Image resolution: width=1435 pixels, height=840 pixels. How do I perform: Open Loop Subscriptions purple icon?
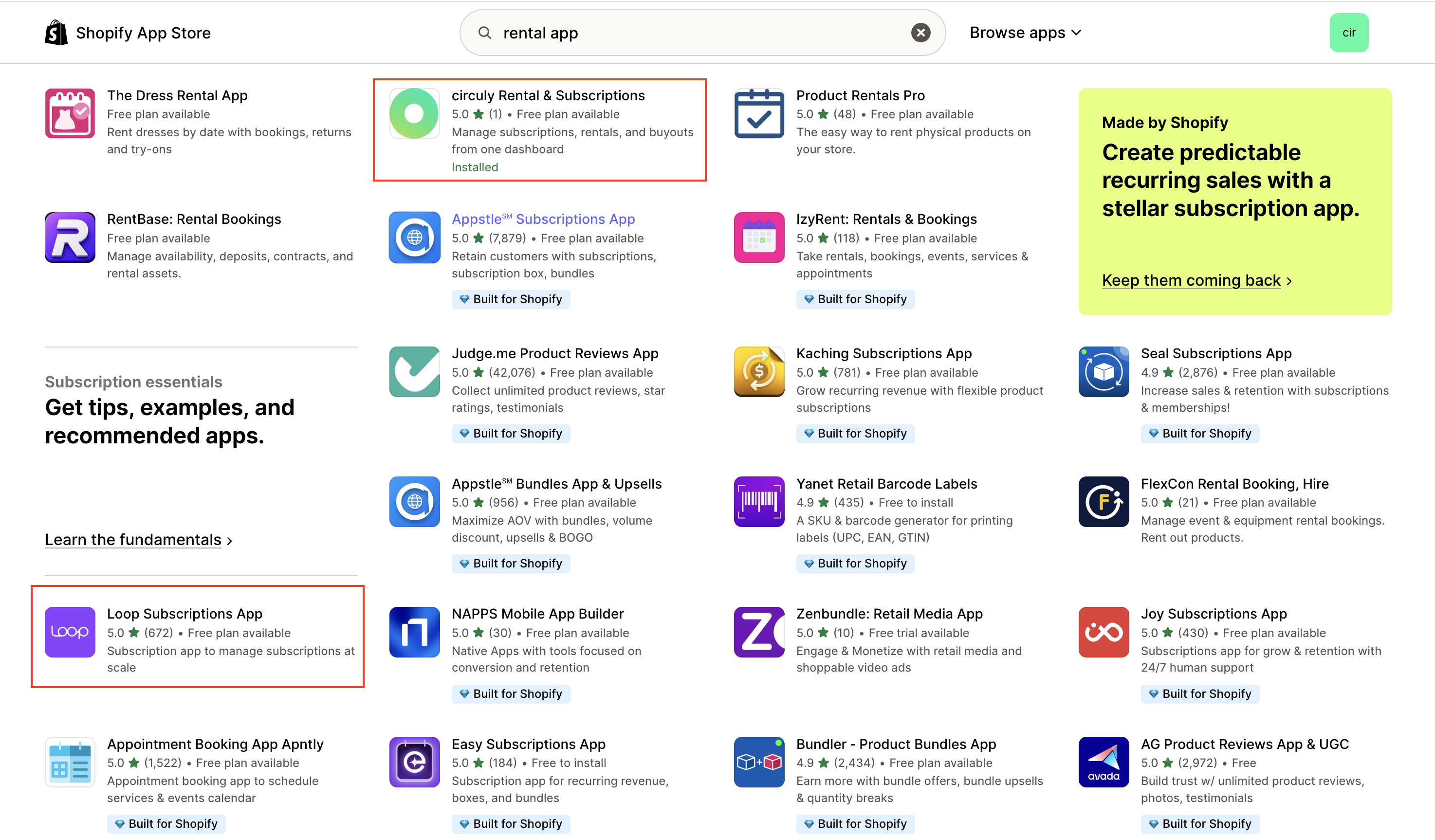(70, 632)
